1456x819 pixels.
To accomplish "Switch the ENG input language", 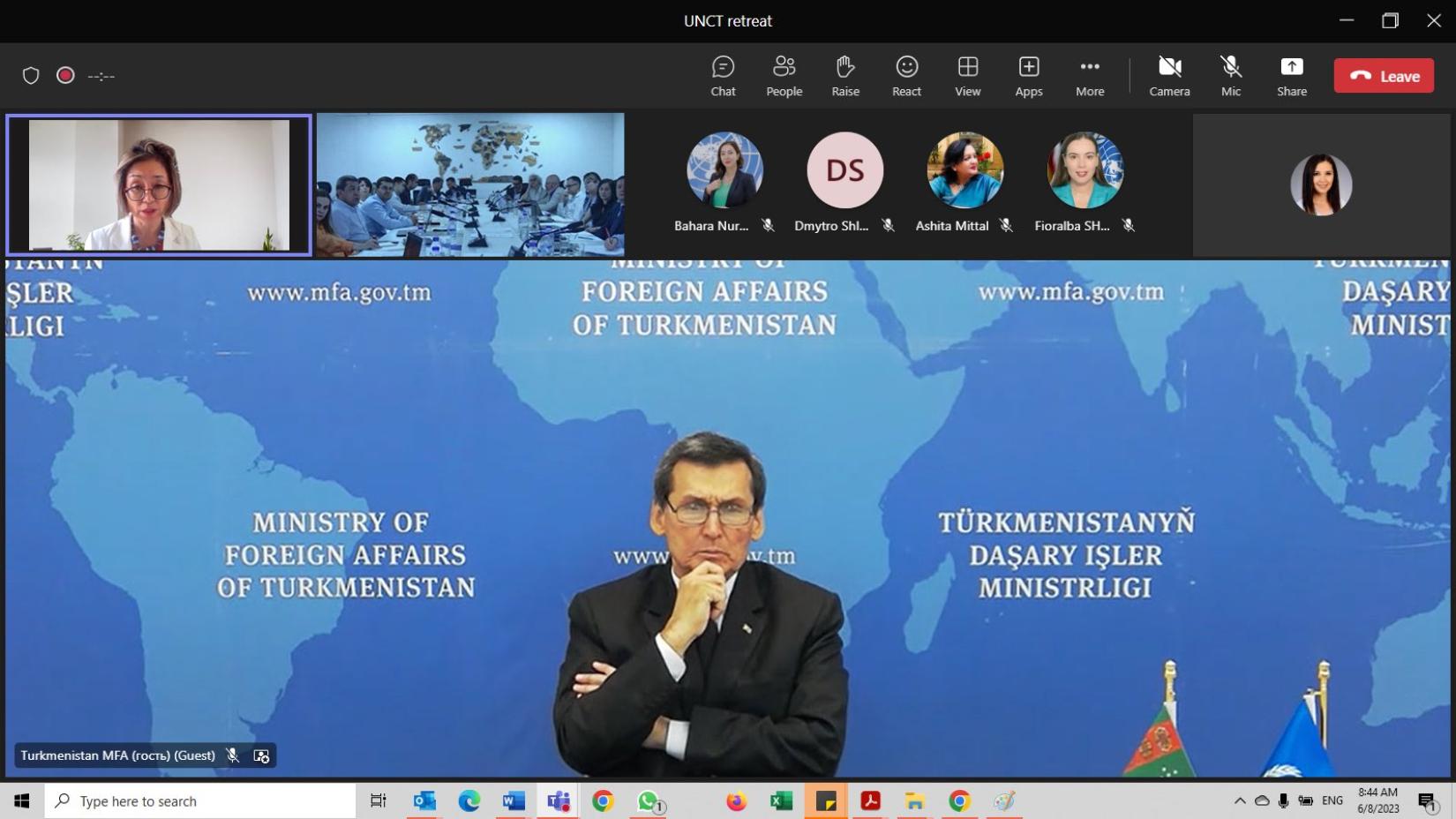I will pyautogui.click(x=1332, y=800).
